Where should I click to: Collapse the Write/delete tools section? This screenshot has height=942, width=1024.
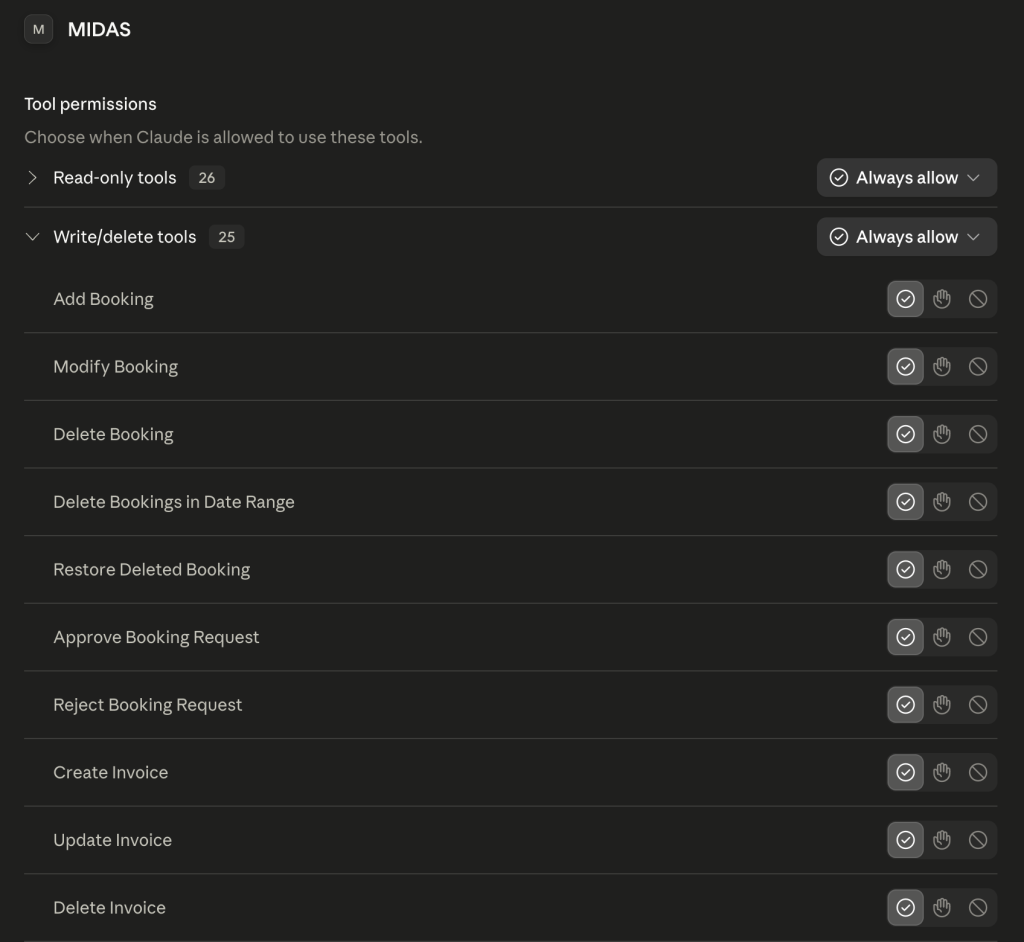(x=32, y=236)
